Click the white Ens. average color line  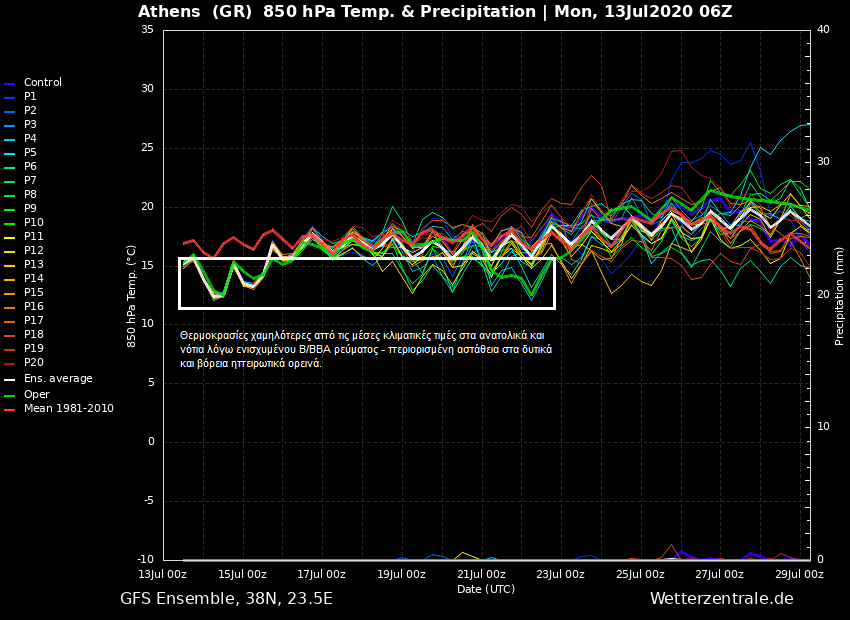(10, 380)
